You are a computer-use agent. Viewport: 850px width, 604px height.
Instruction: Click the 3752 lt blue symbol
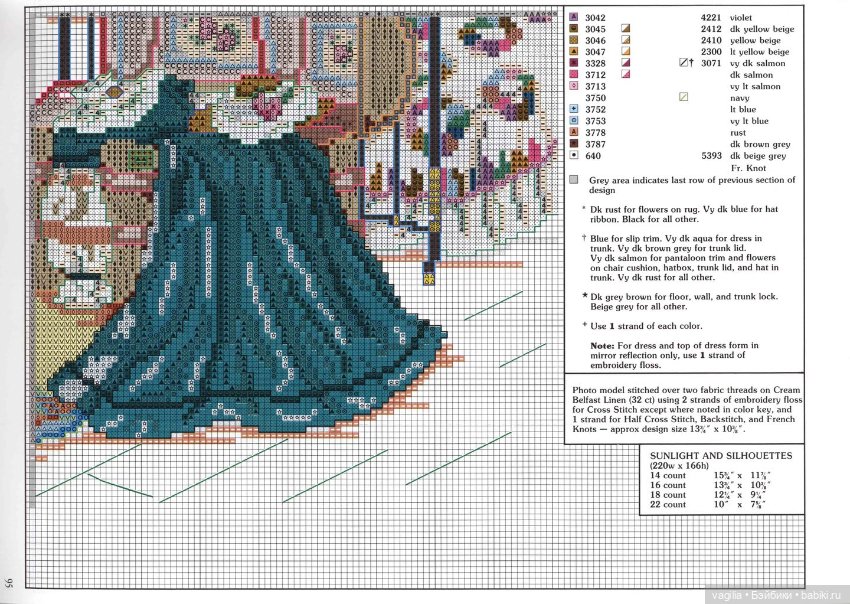coord(572,110)
